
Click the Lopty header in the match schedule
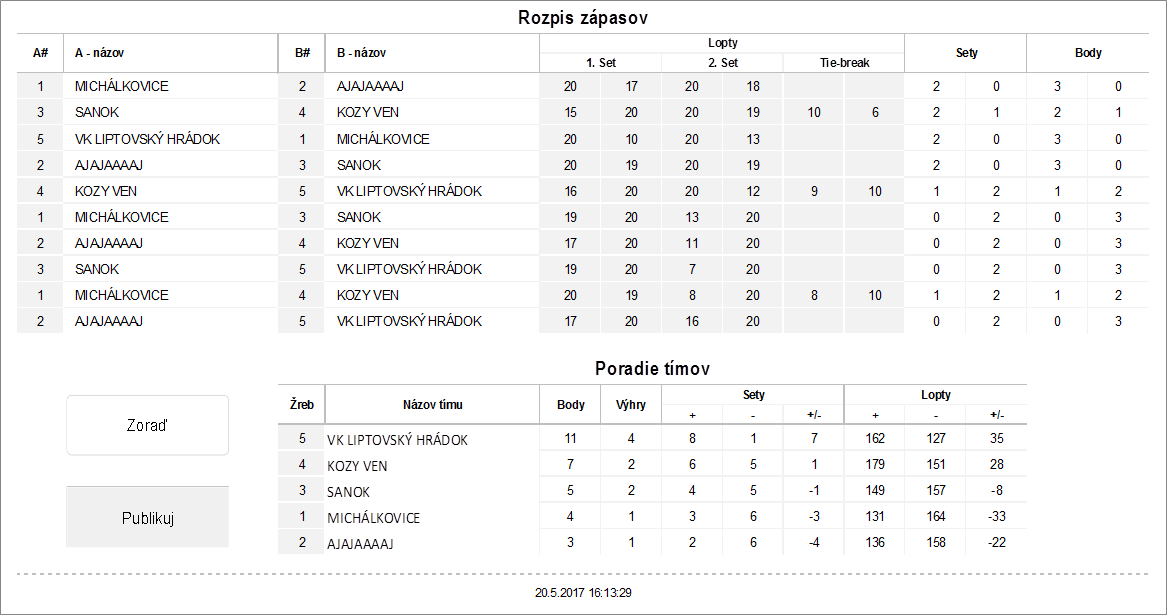pos(722,43)
